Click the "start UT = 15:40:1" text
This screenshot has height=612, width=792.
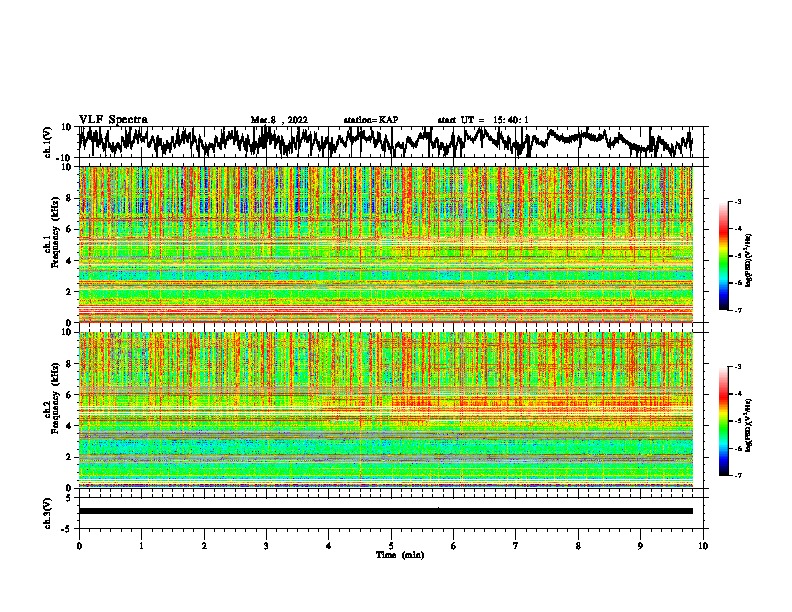[x=483, y=120]
